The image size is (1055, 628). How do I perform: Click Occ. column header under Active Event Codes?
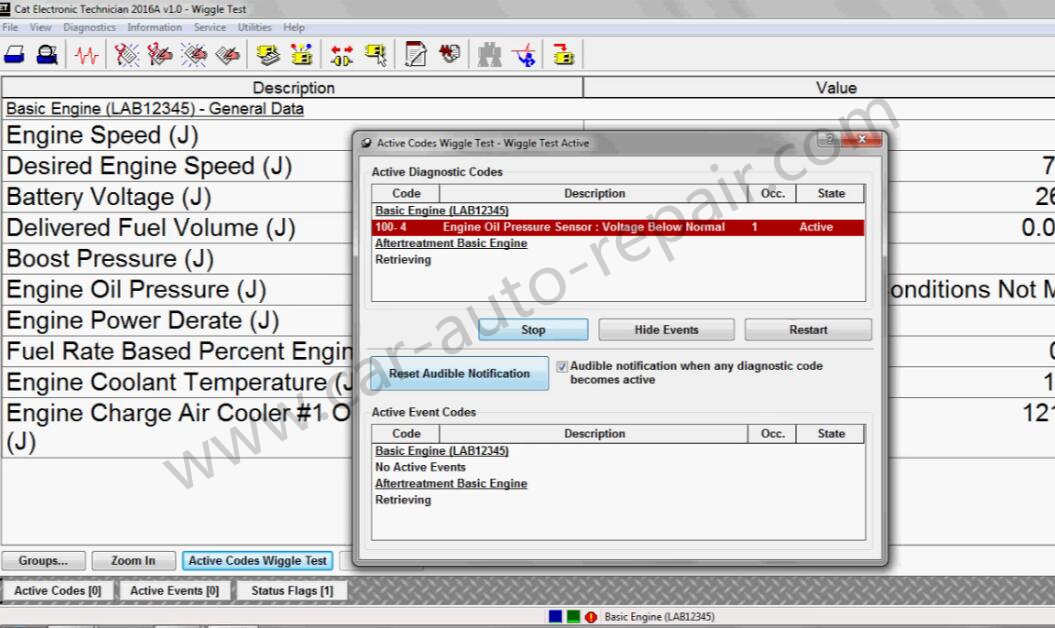pyautogui.click(x=772, y=433)
